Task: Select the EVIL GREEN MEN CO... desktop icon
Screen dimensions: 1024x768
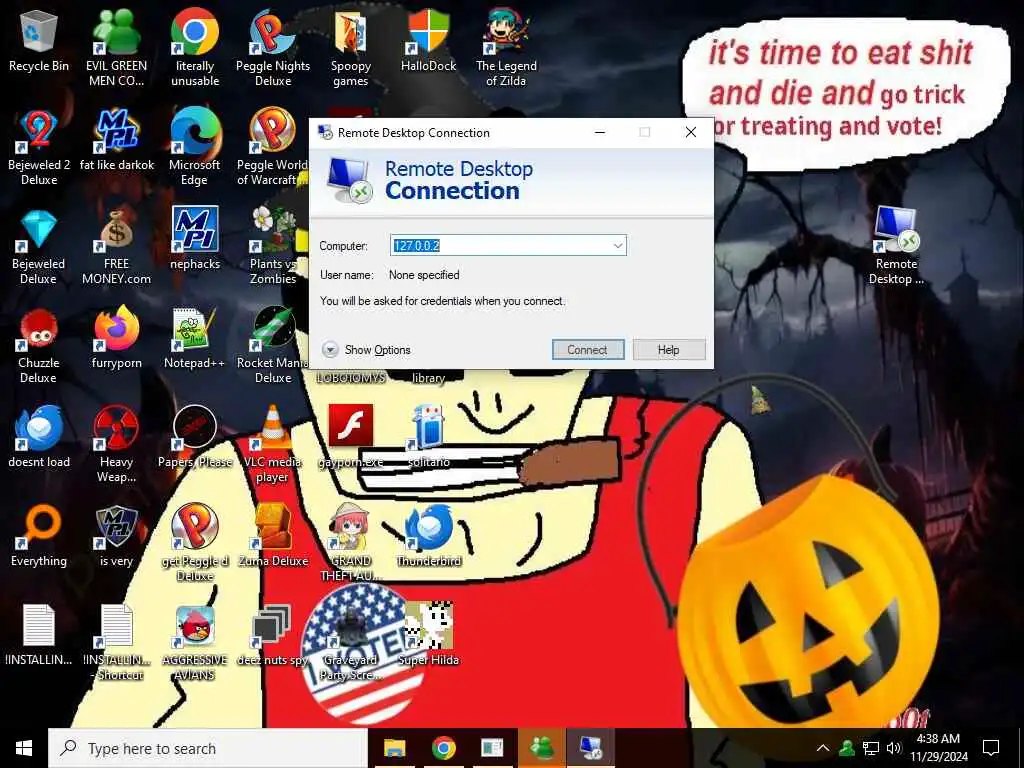Action: point(116,47)
